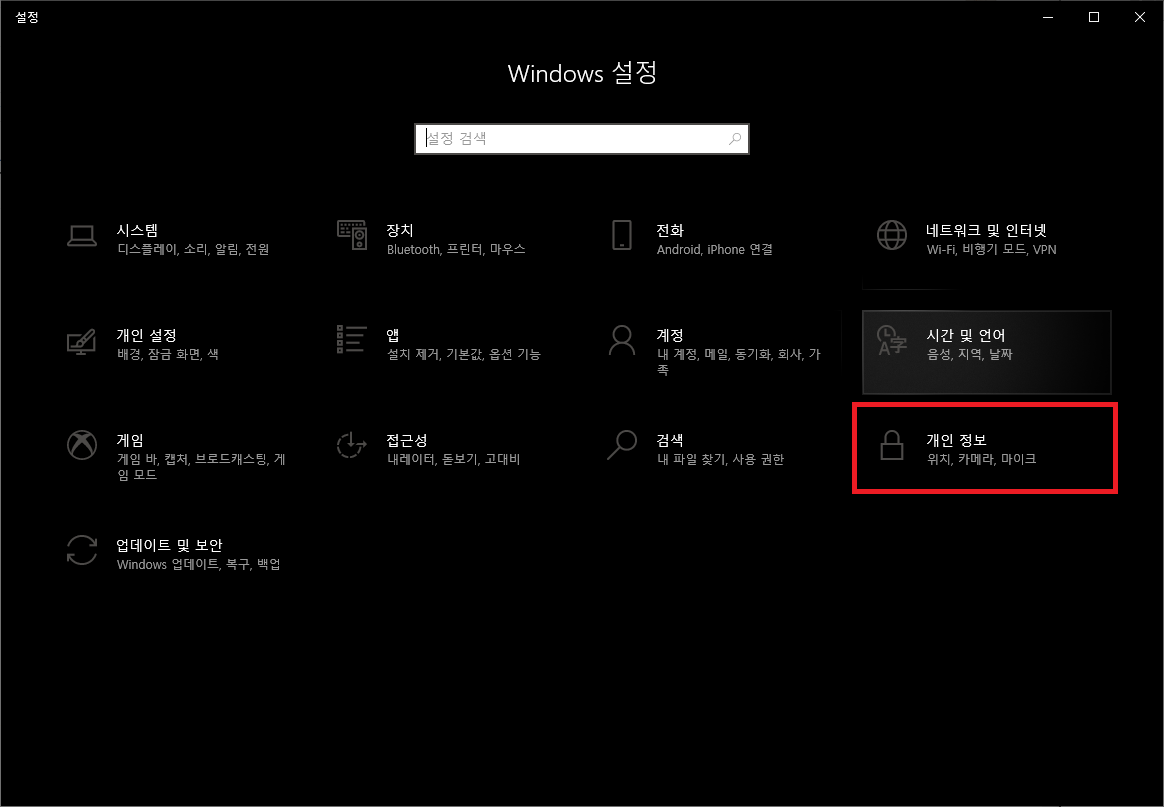
Task: Click the magnifier icon inside the search box
Action: pos(735,139)
